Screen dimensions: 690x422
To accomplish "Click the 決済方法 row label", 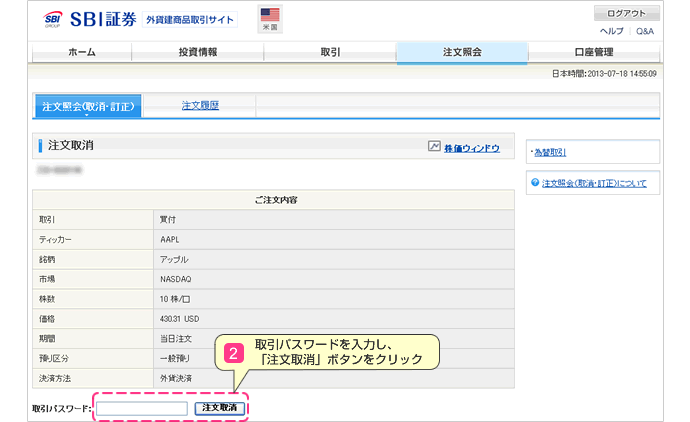I will point(55,378).
